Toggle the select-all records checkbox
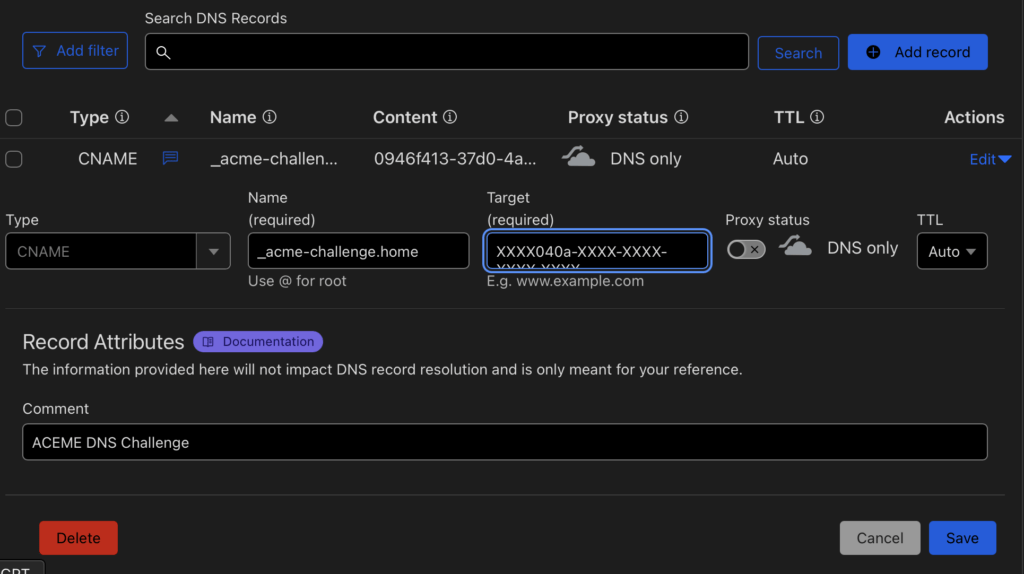The width and height of the screenshot is (1024, 574). coord(14,118)
